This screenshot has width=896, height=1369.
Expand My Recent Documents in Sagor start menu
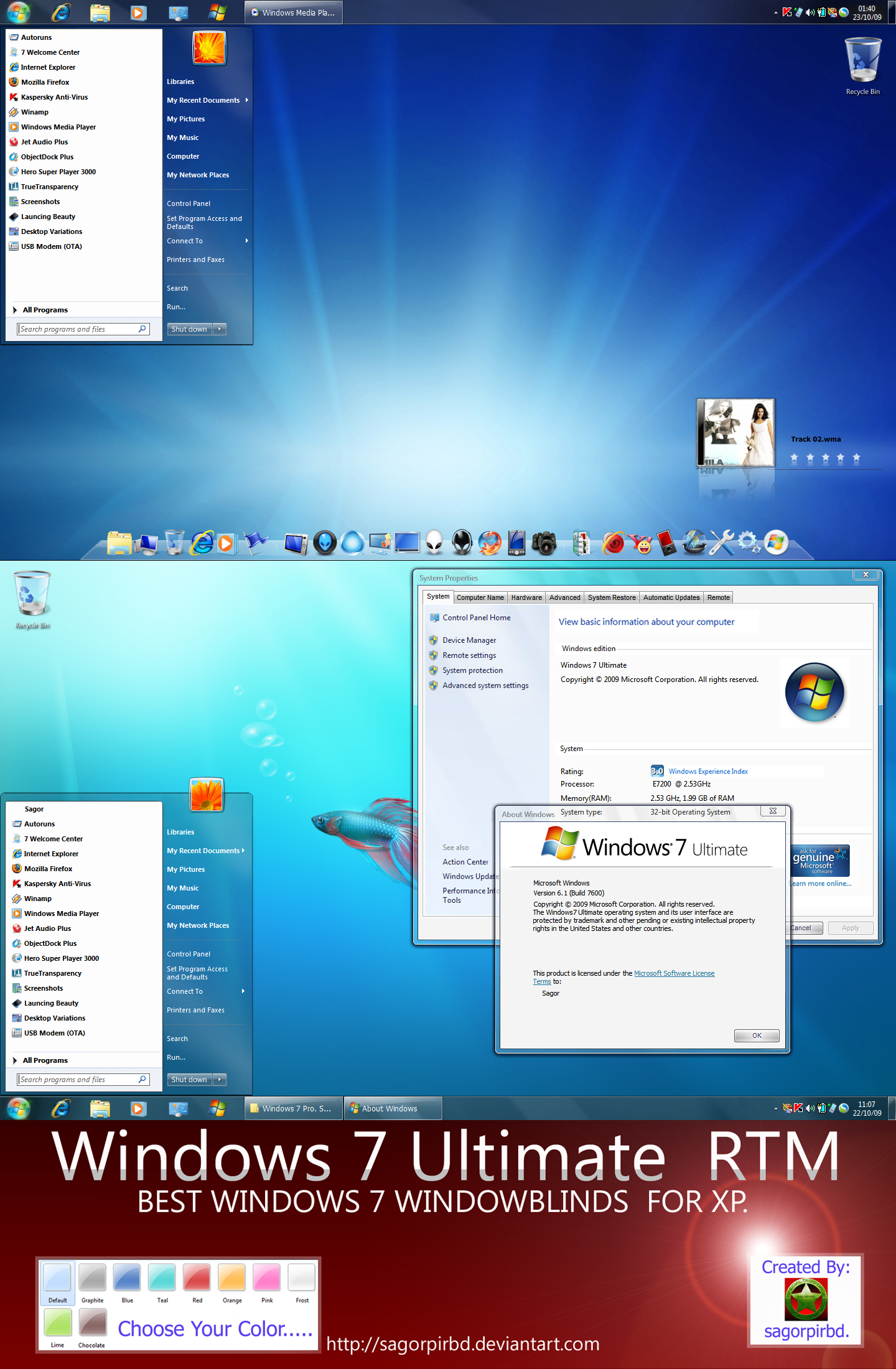pyautogui.click(x=206, y=851)
